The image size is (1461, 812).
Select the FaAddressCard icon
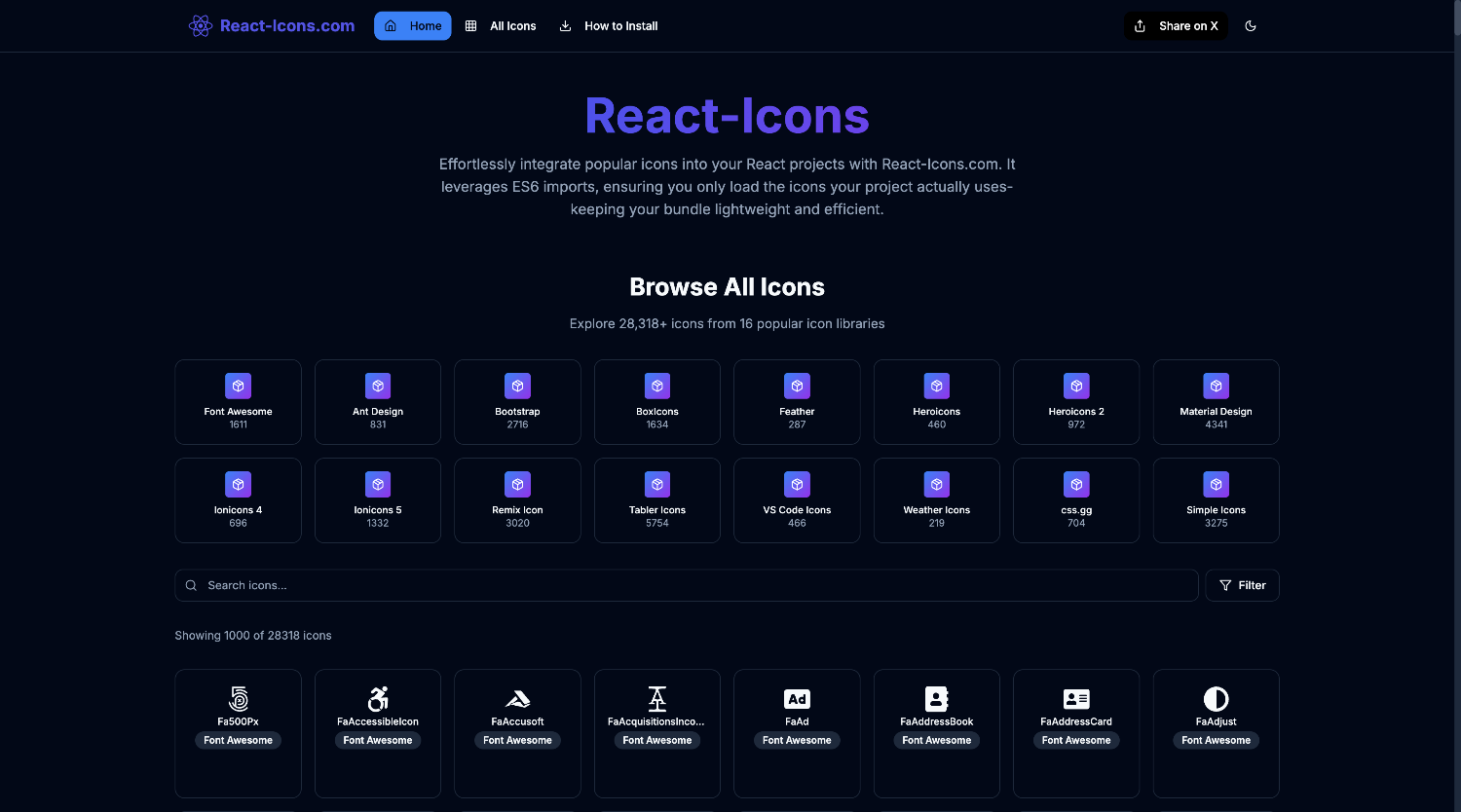(x=1076, y=698)
